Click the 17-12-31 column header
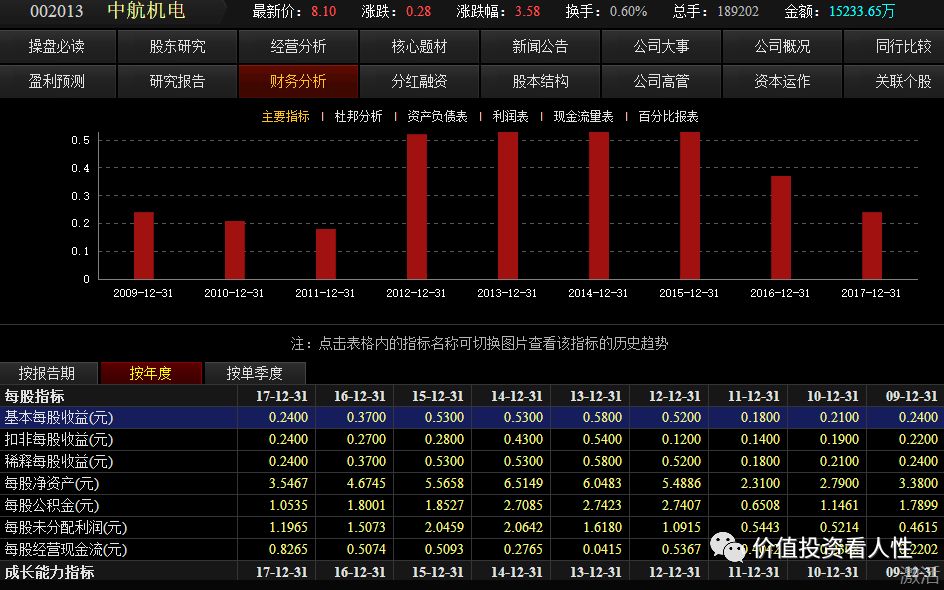The height and width of the screenshot is (590, 944). coord(282,396)
